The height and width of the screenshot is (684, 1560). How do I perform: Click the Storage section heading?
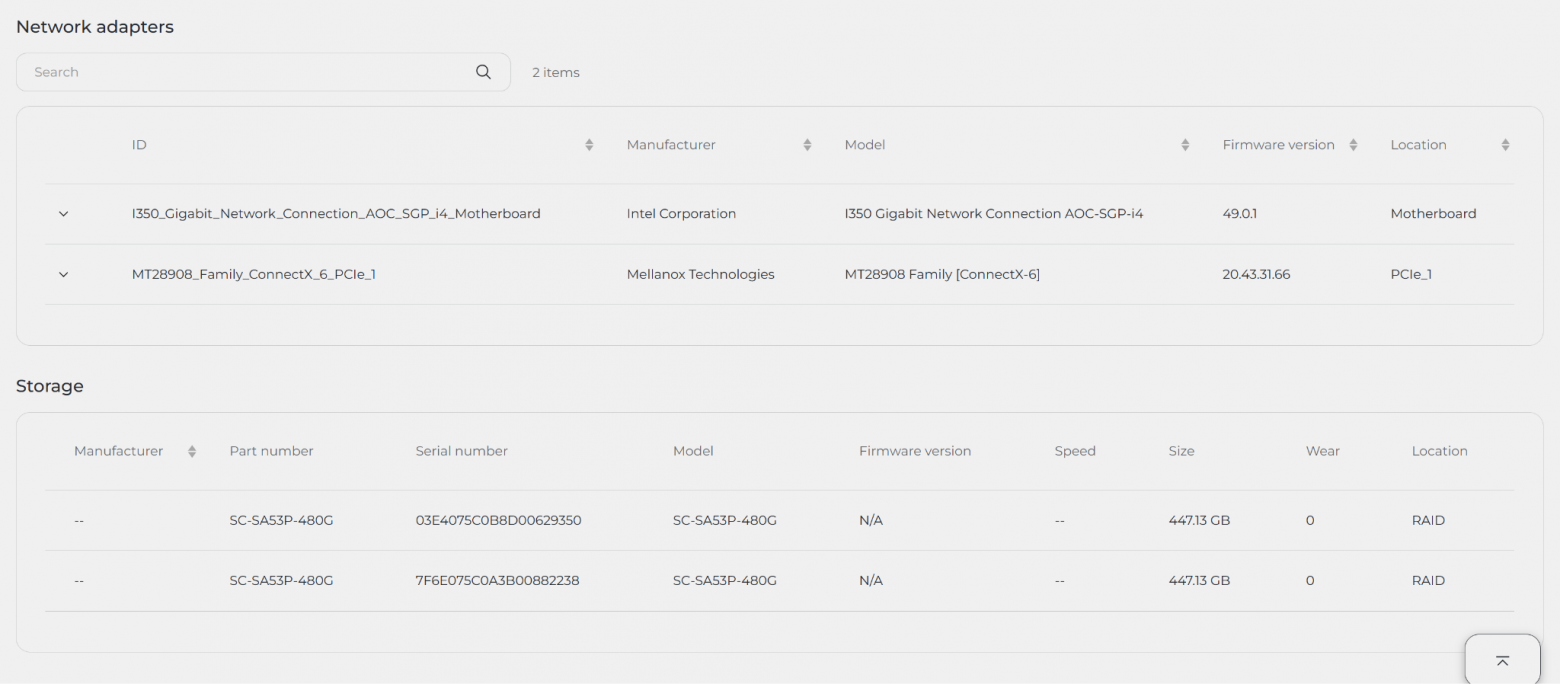tap(50, 386)
